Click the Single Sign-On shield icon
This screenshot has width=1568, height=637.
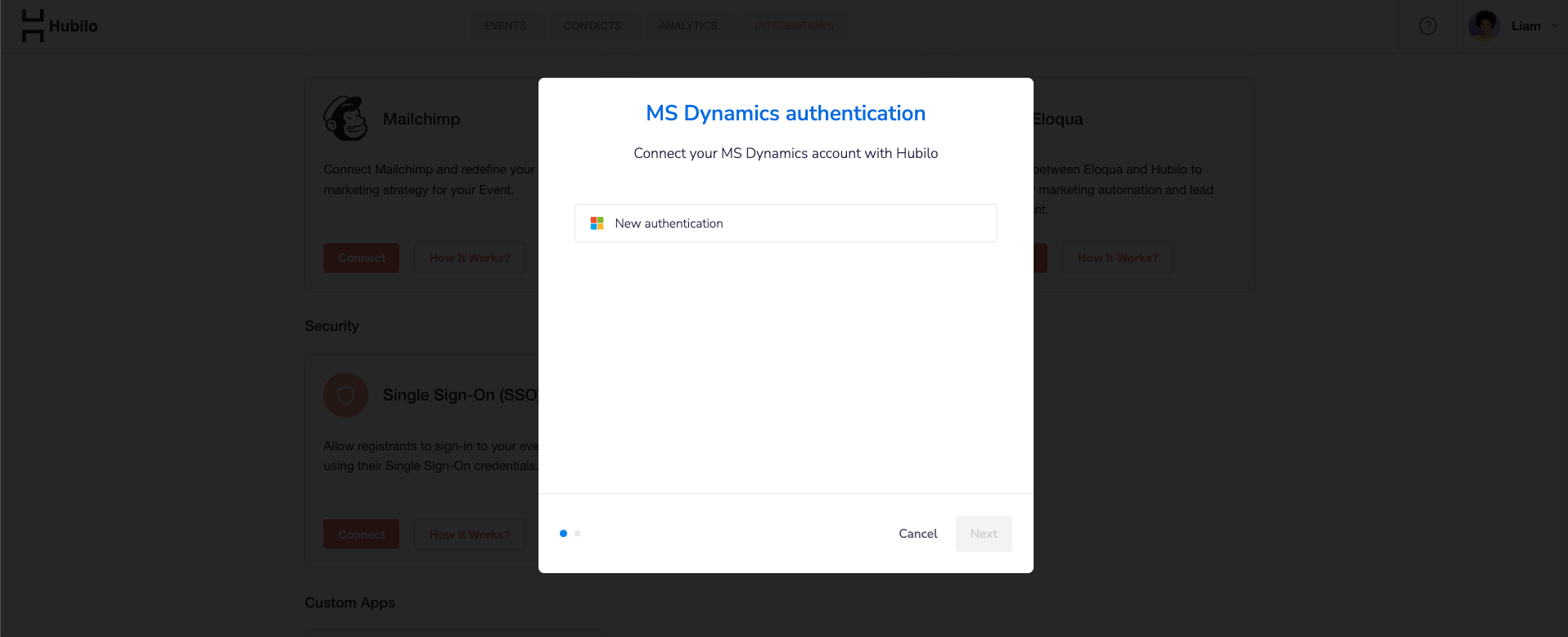point(346,395)
